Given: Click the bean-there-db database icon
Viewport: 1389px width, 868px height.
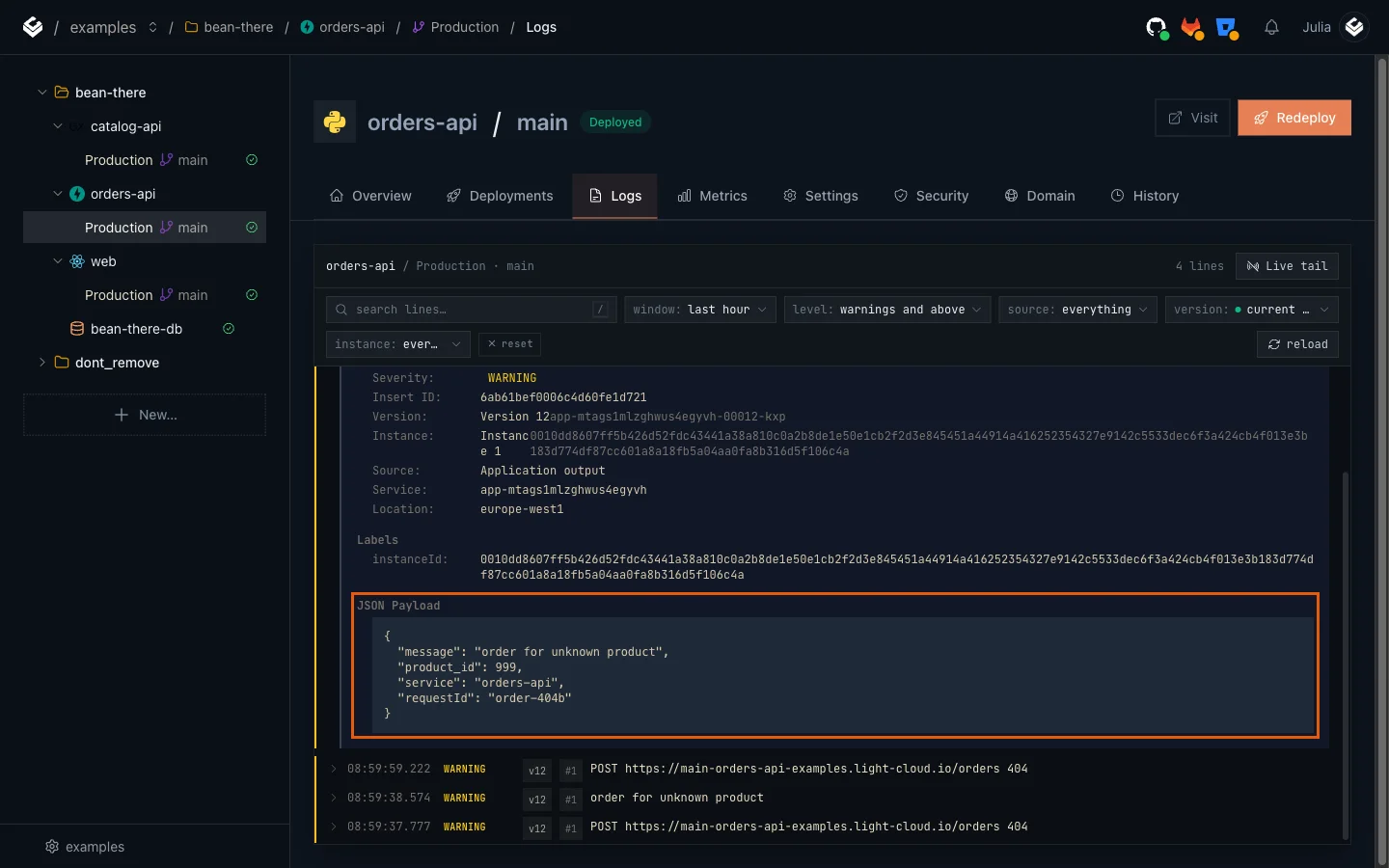Looking at the screenshot, I should coord(77,329).
